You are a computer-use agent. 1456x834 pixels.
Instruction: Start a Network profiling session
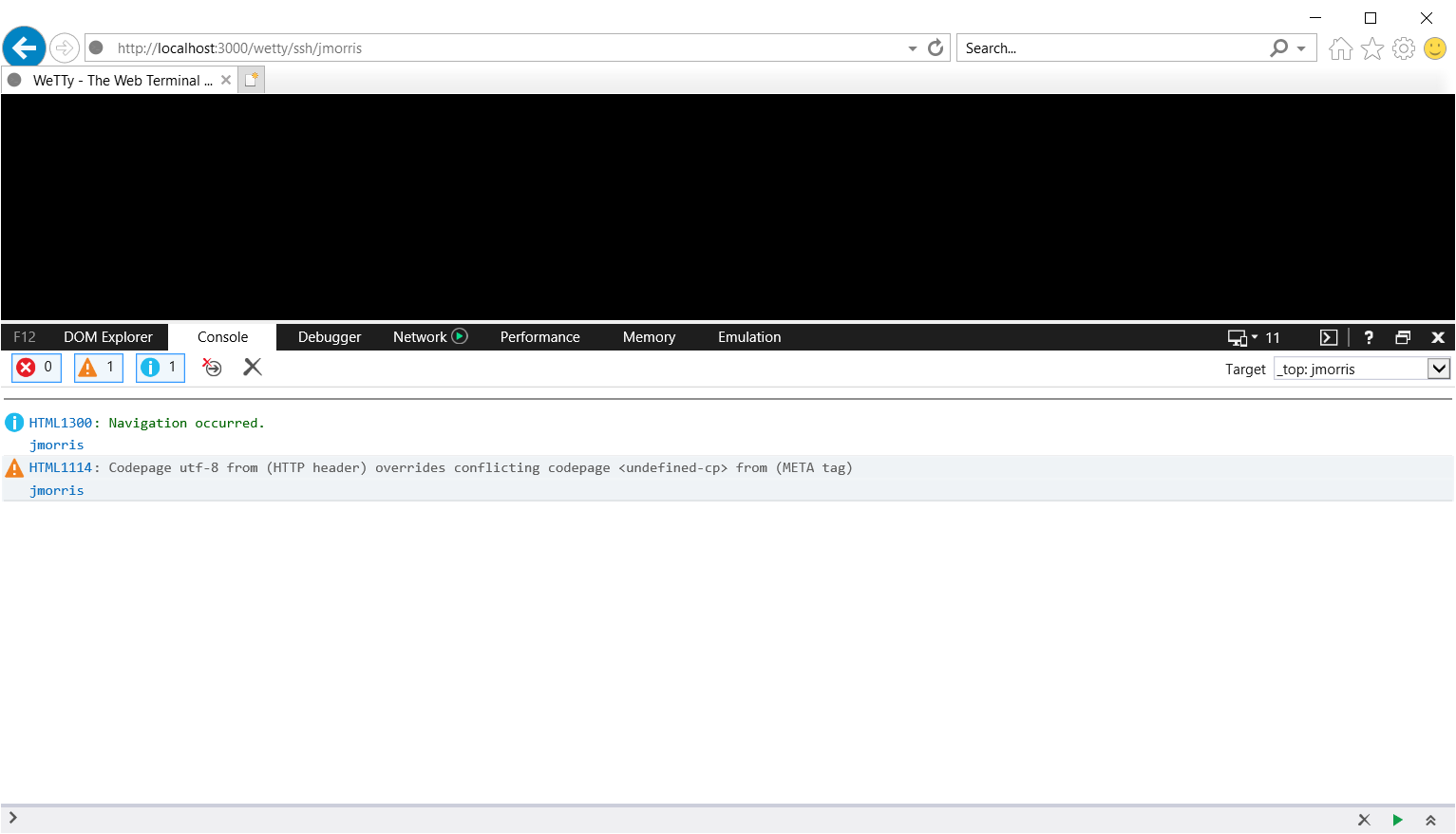pyautogui.click(x=460, y=336)
